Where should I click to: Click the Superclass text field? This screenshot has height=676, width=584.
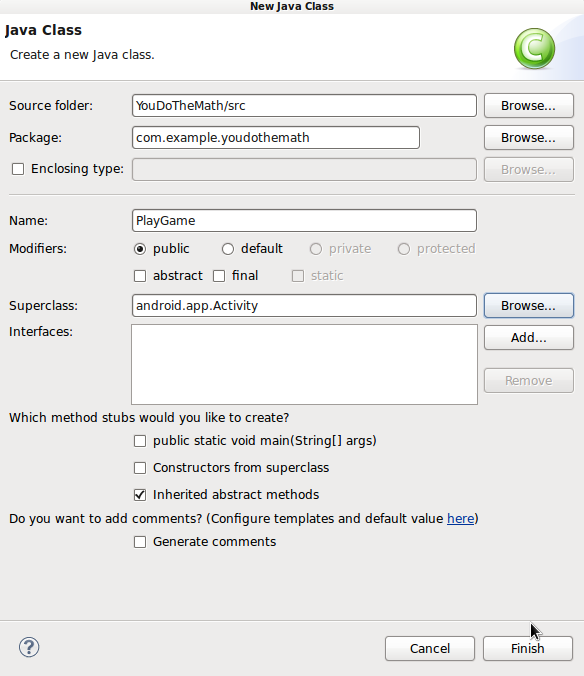tap(304, 306)
